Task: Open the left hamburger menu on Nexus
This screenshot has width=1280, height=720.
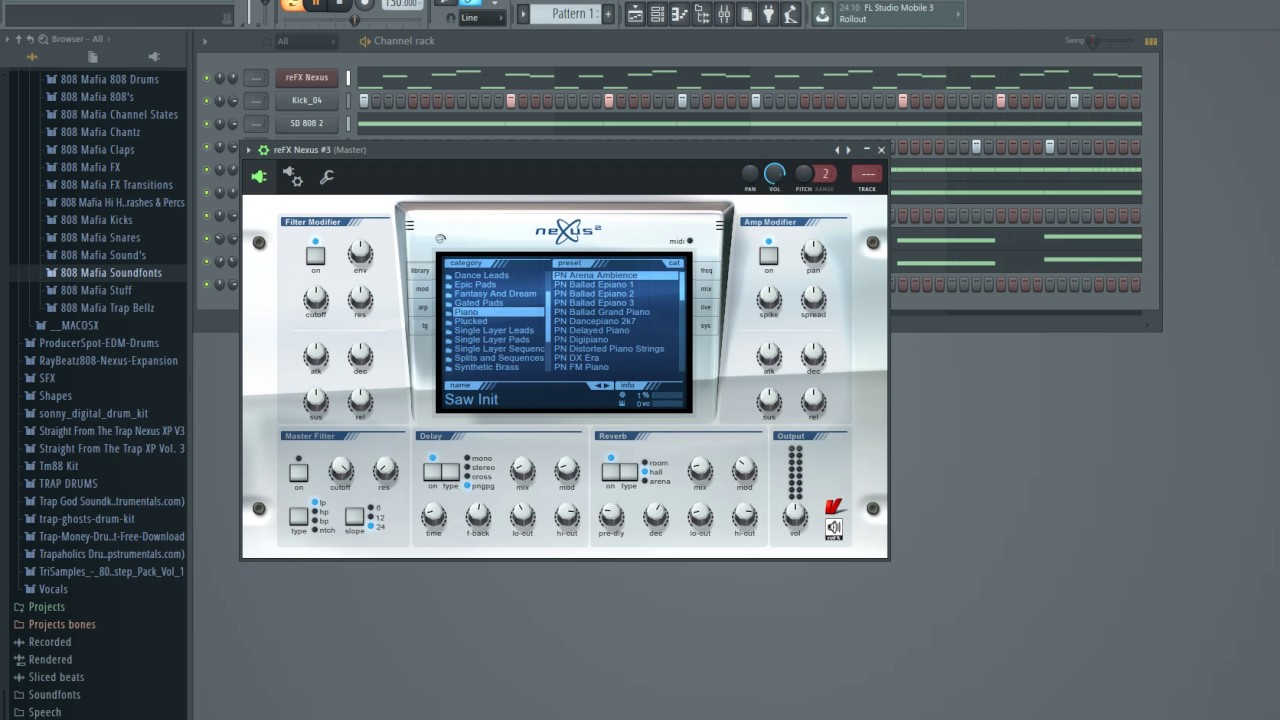Action: click(410, 226)
